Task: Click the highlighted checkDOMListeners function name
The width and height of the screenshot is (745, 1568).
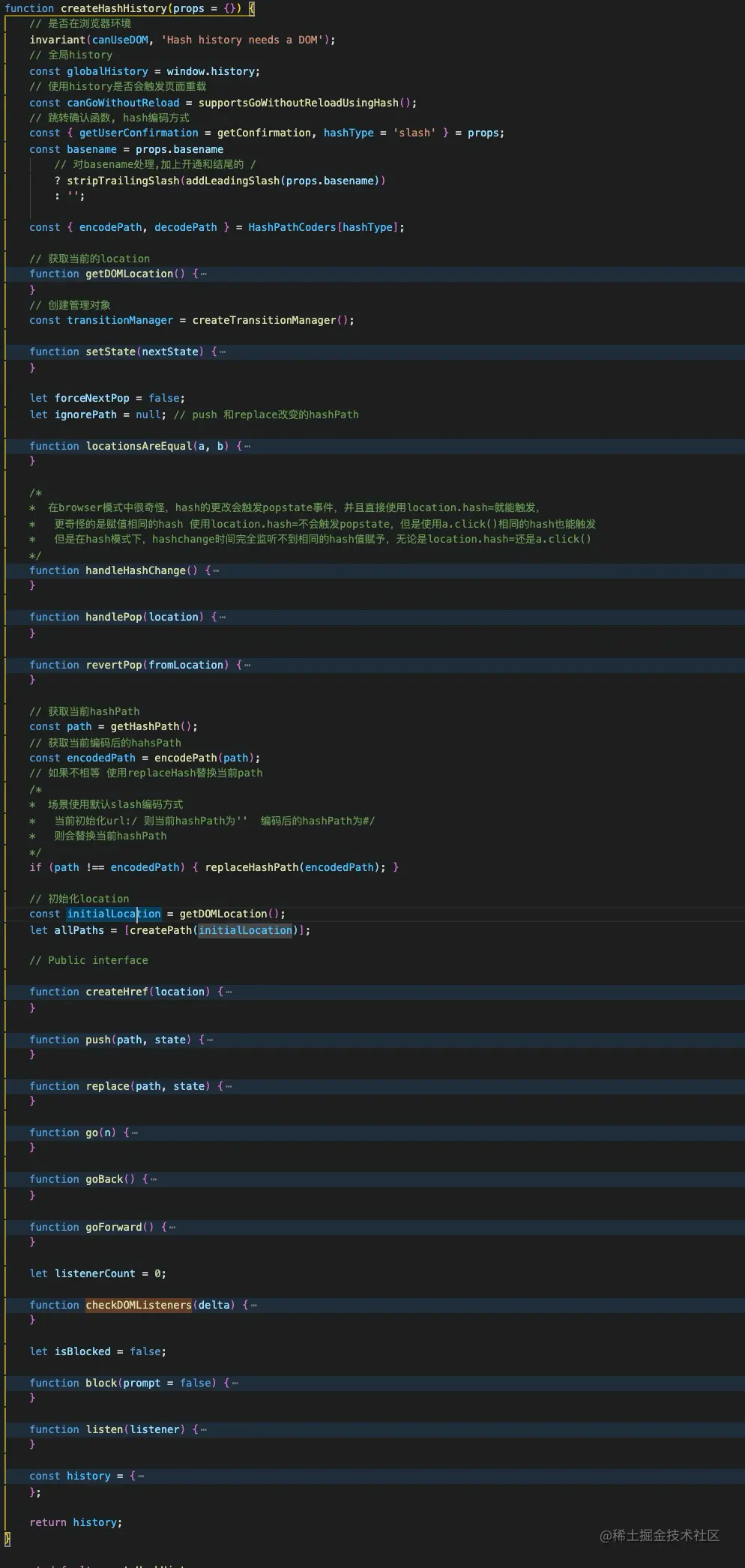Action: (x=139, y=1305)
